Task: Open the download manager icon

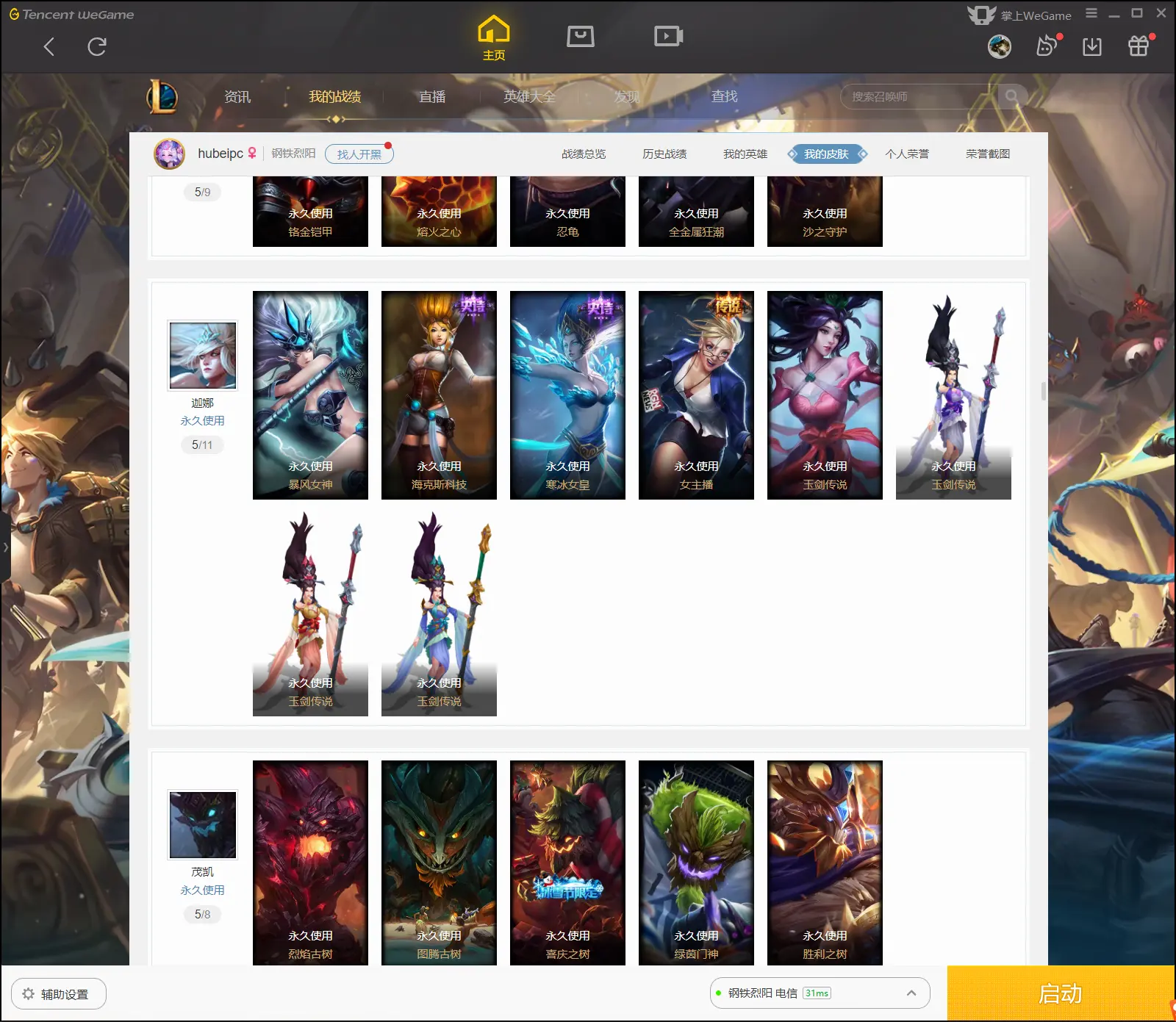Action: pos(1092,47)
